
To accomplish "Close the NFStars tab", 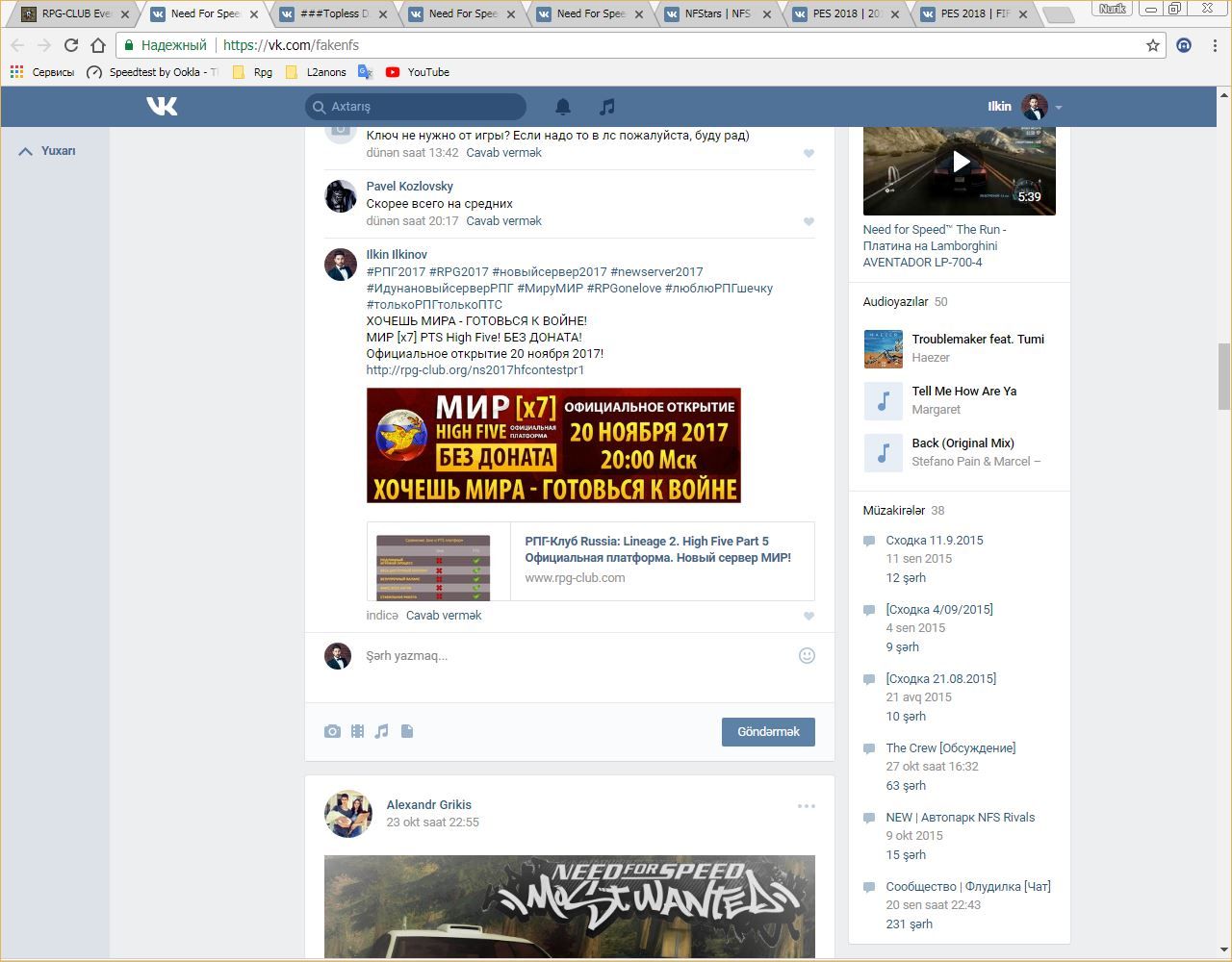I will pos(767,14).
